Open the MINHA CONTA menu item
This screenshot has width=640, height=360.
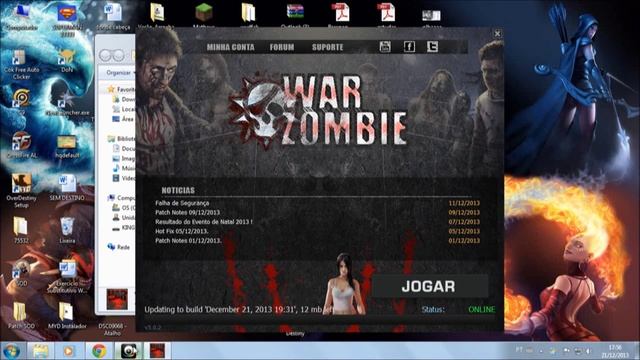click(x=231, y=47)
